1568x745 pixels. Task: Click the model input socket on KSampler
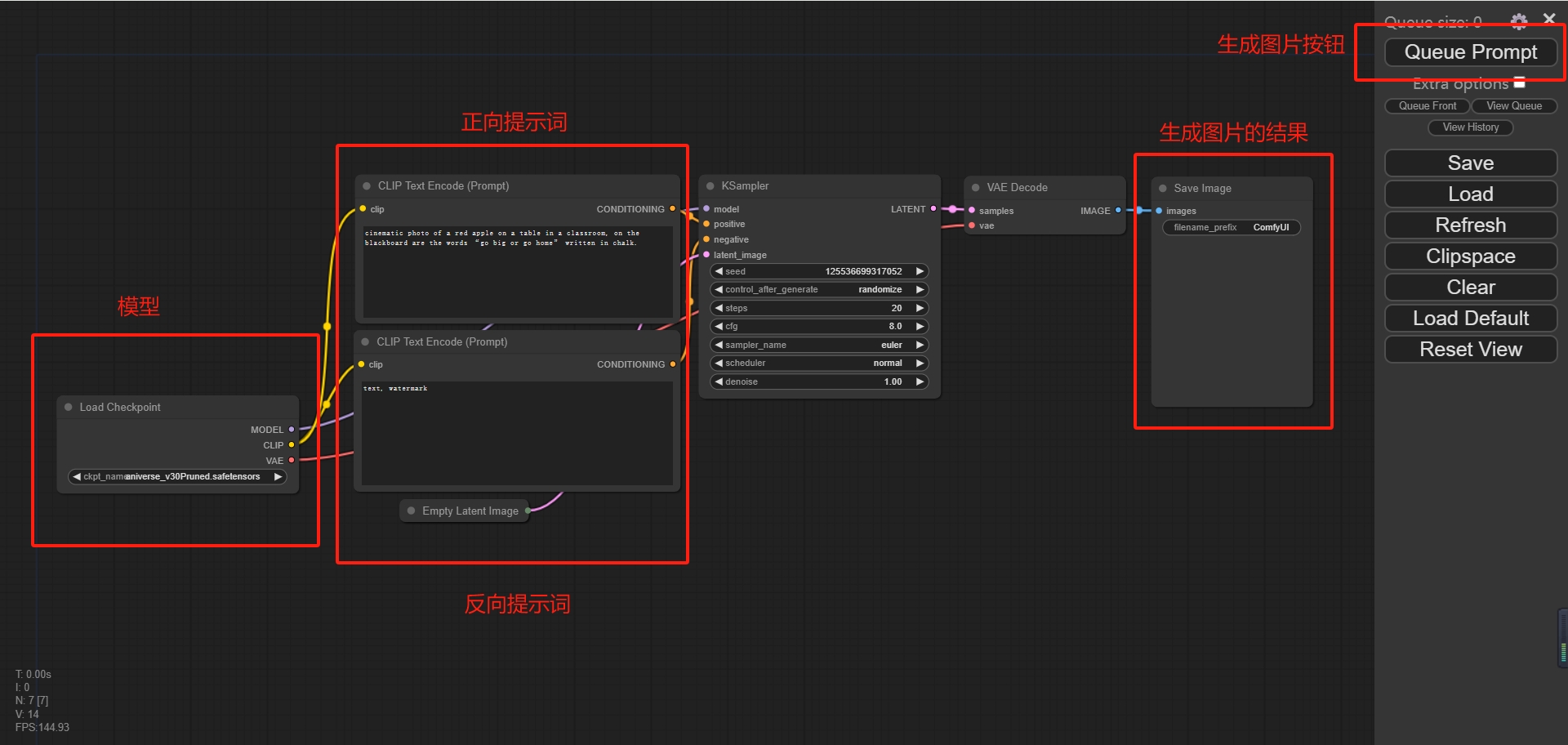pos(706,209)
